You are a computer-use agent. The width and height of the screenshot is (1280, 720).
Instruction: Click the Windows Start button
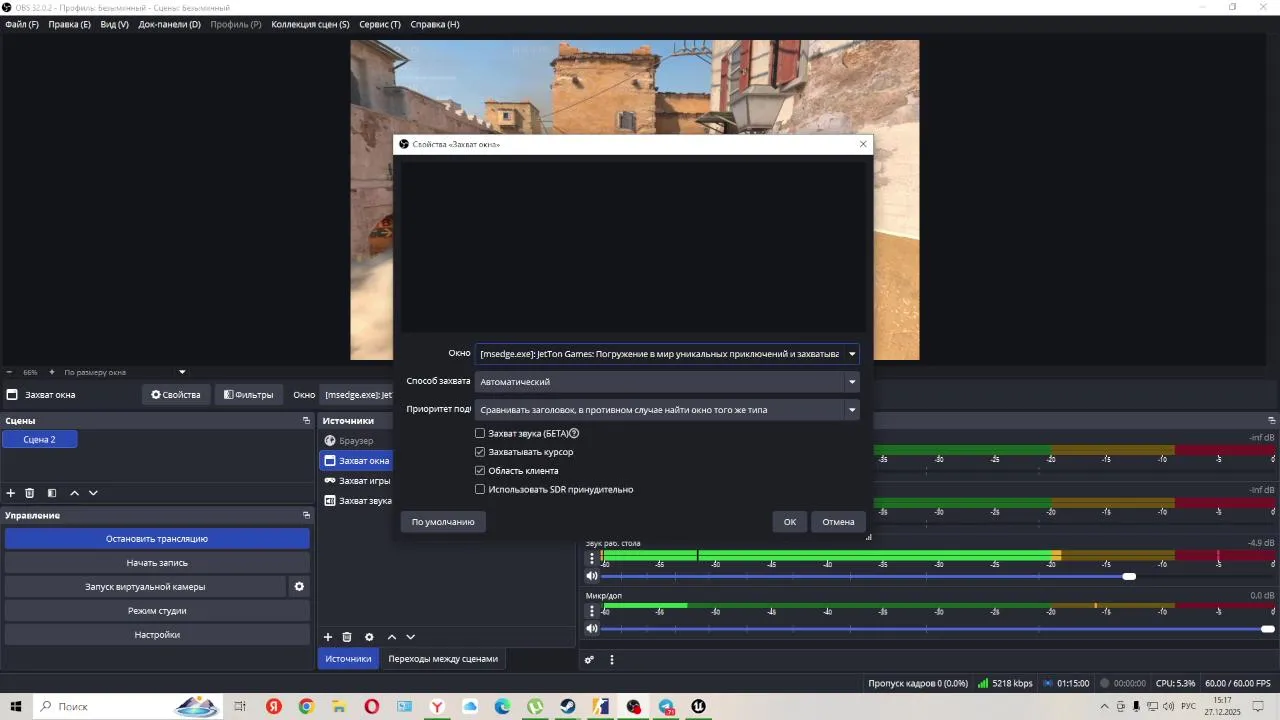[16, 707]
